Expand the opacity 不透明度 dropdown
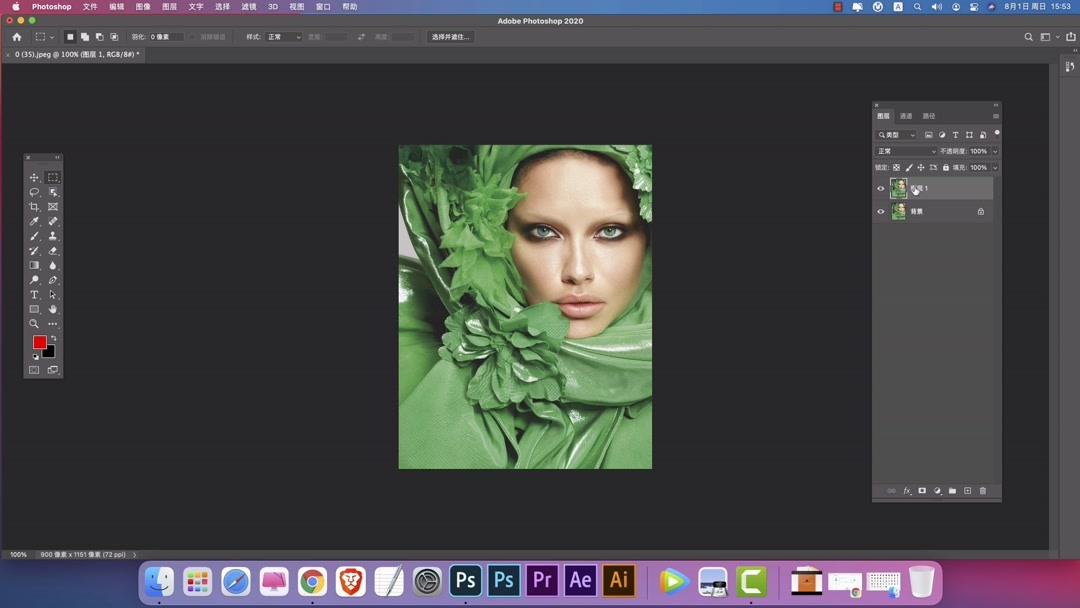Image resolution: width=1080 pixels, height=608 pixels. click(993, 151)
